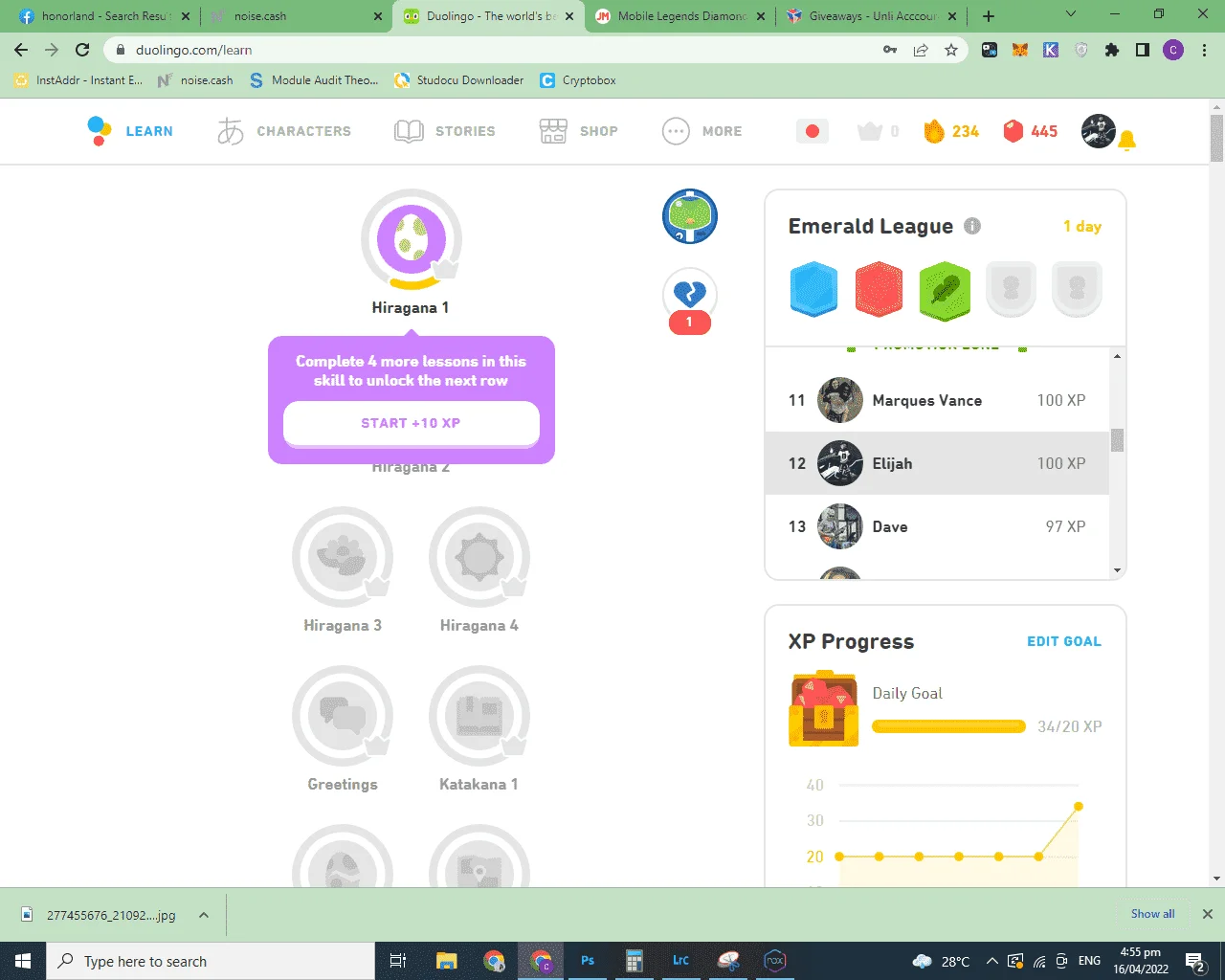Open the InstAddr bookmark

pos(78,80)
